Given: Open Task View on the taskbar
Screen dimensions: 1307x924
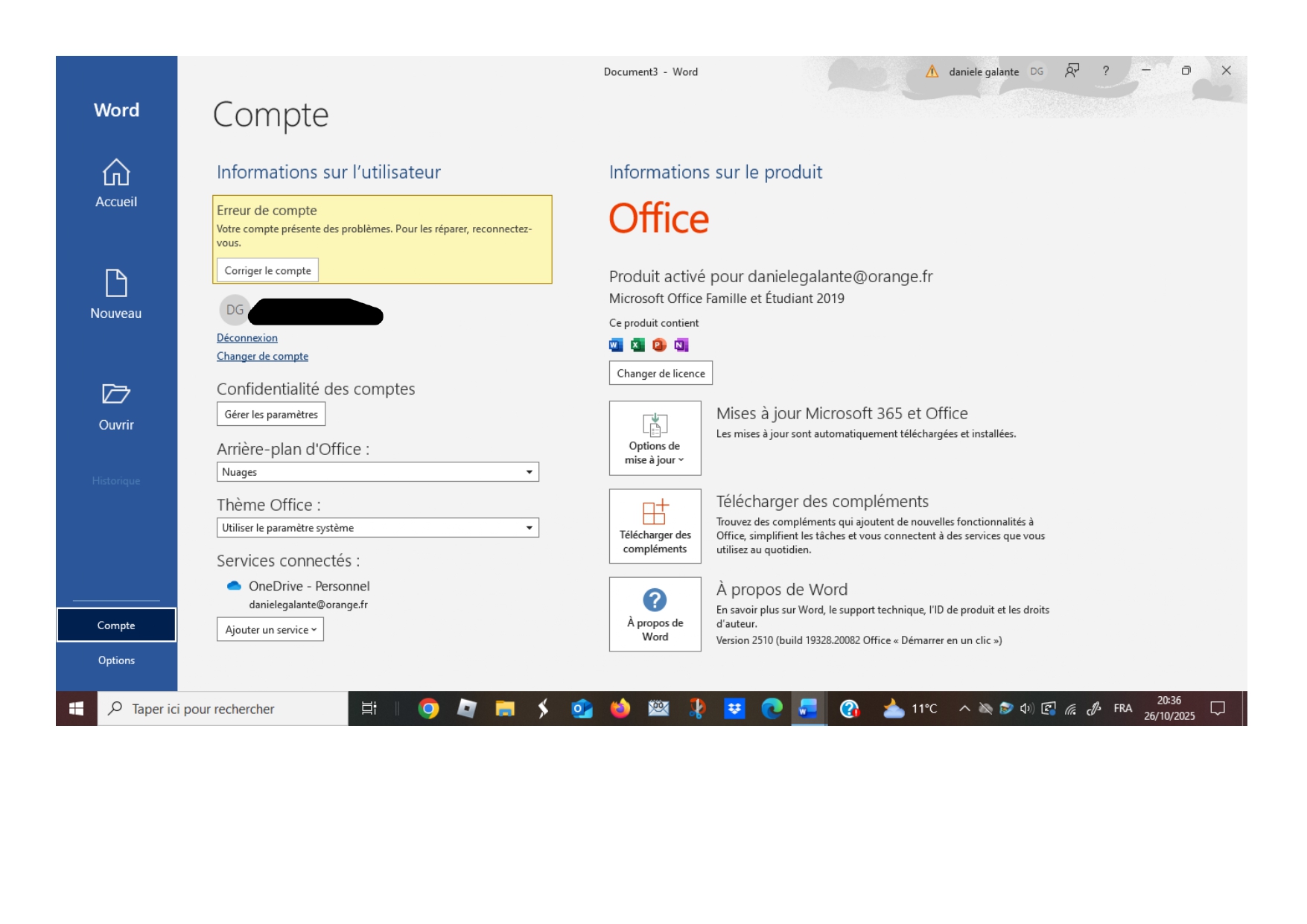Looking at the screenshot, I should [369, 709].
